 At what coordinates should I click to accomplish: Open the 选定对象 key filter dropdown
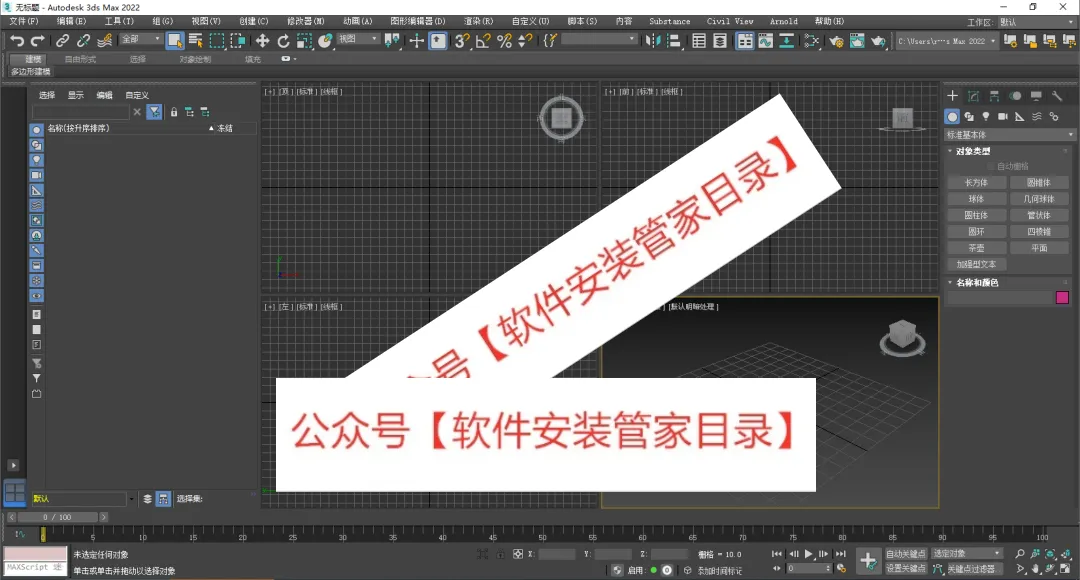(967, 553)
